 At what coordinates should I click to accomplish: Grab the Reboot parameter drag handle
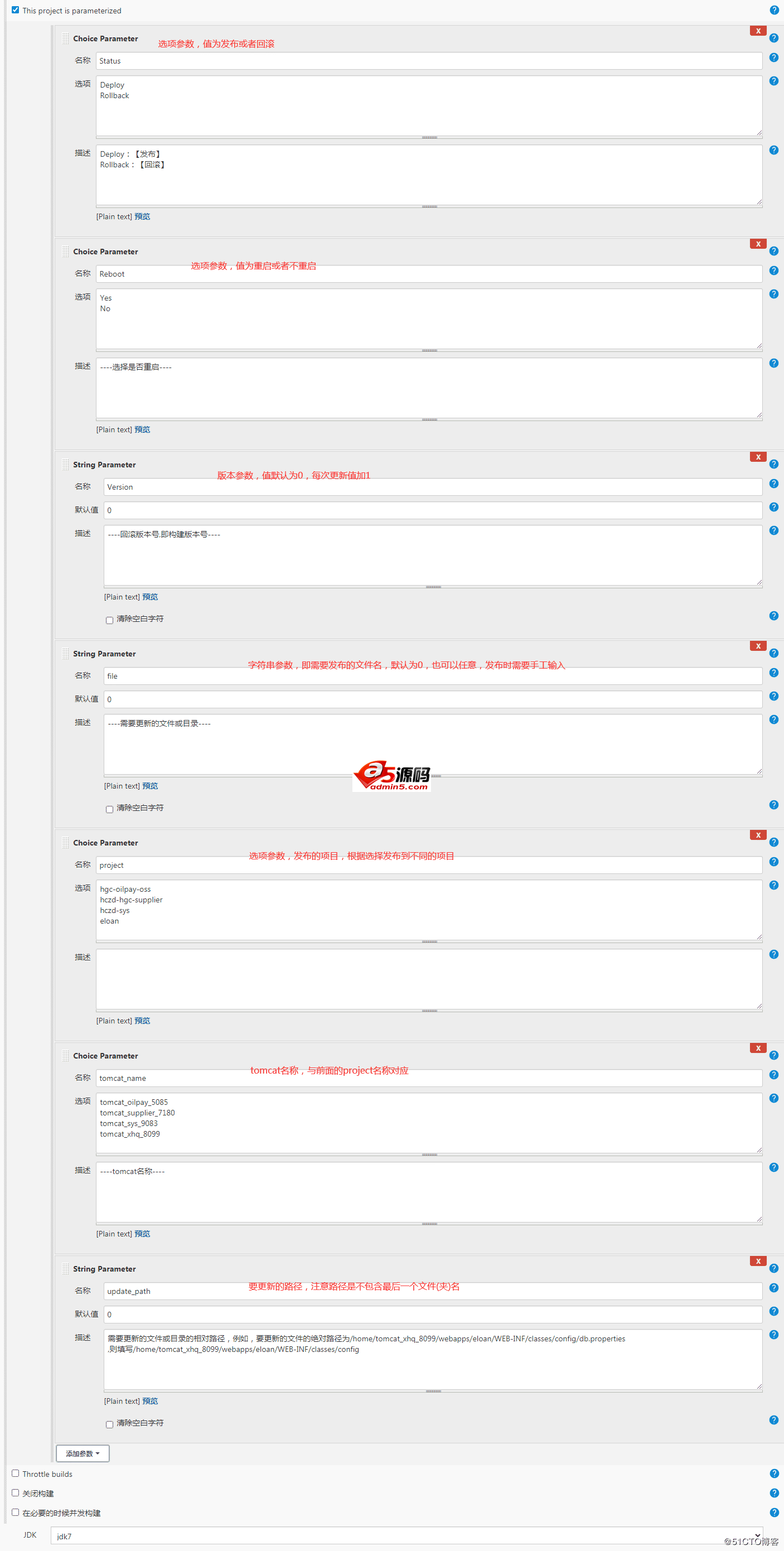pyautogui.click(x=65, y=252)
